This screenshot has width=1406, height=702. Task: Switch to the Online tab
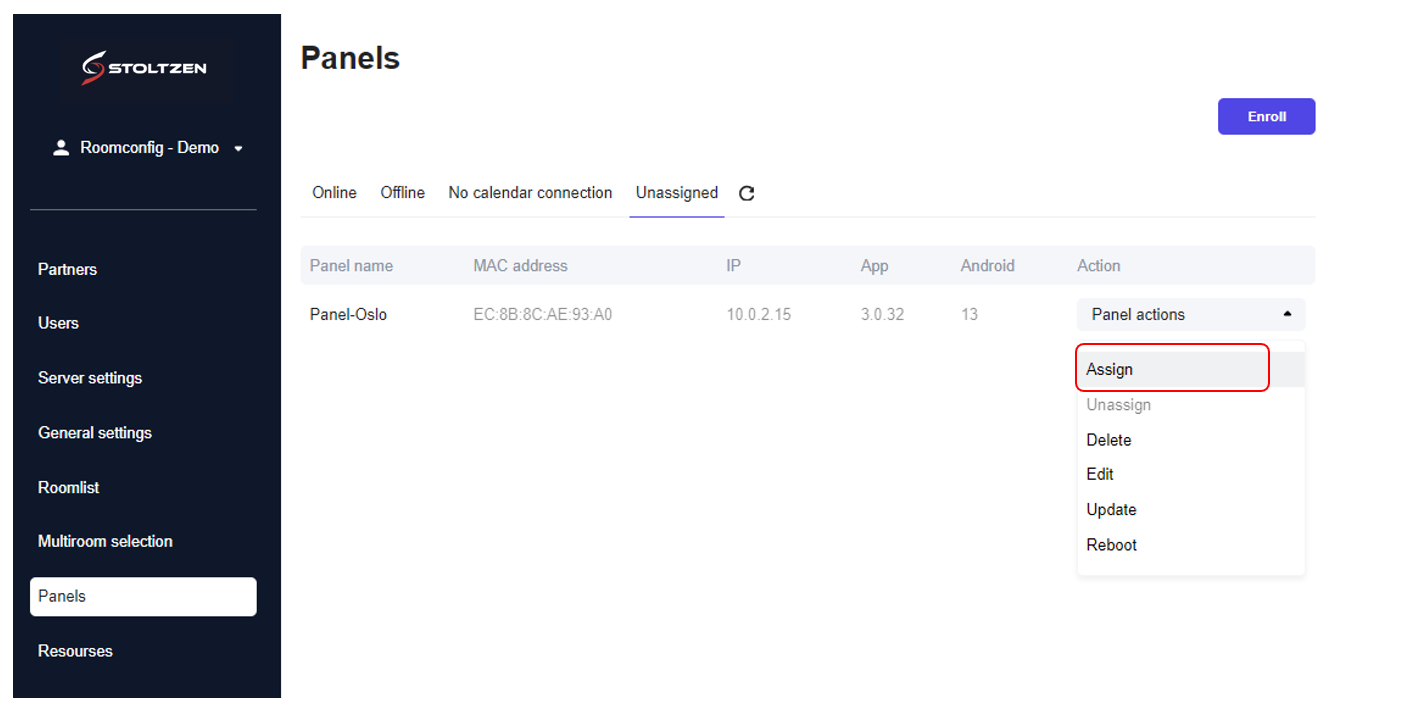334,192
